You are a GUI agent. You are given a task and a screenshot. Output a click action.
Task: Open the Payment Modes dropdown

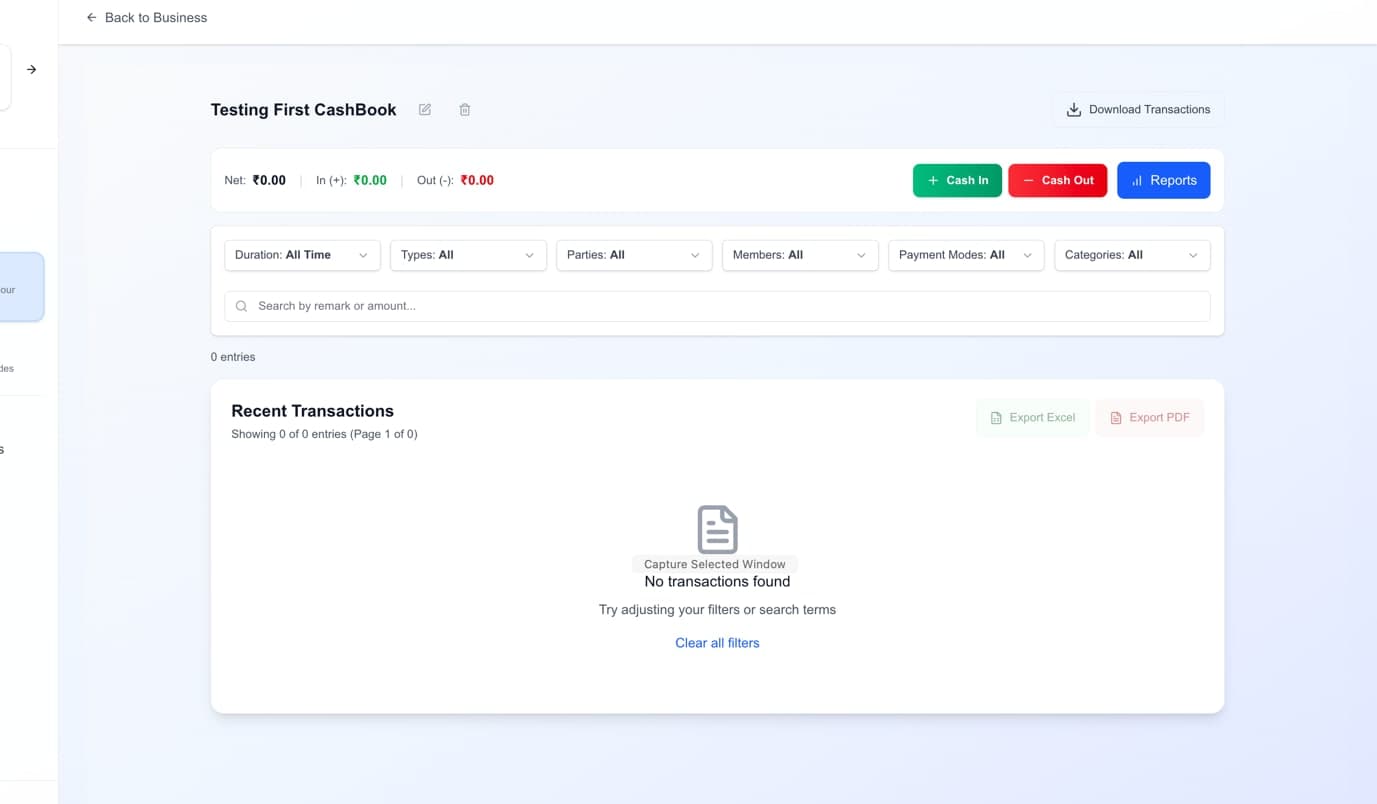tap(966, 255)
